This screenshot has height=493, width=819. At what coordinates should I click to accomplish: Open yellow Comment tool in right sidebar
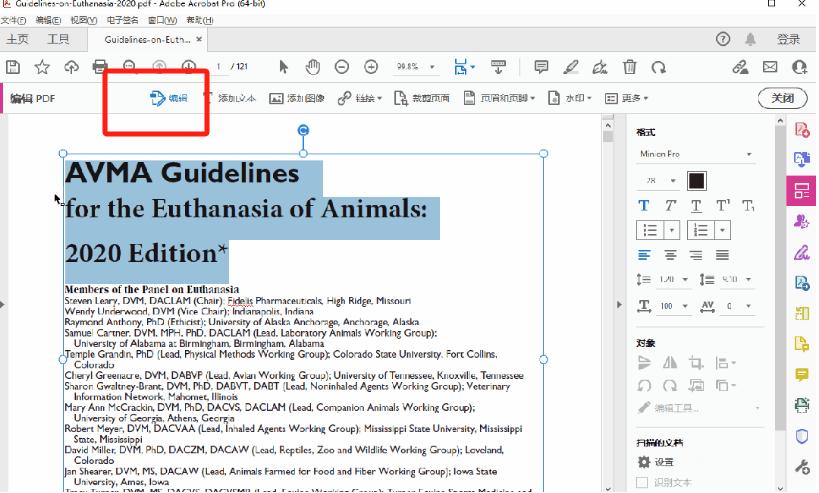(802, 374)
